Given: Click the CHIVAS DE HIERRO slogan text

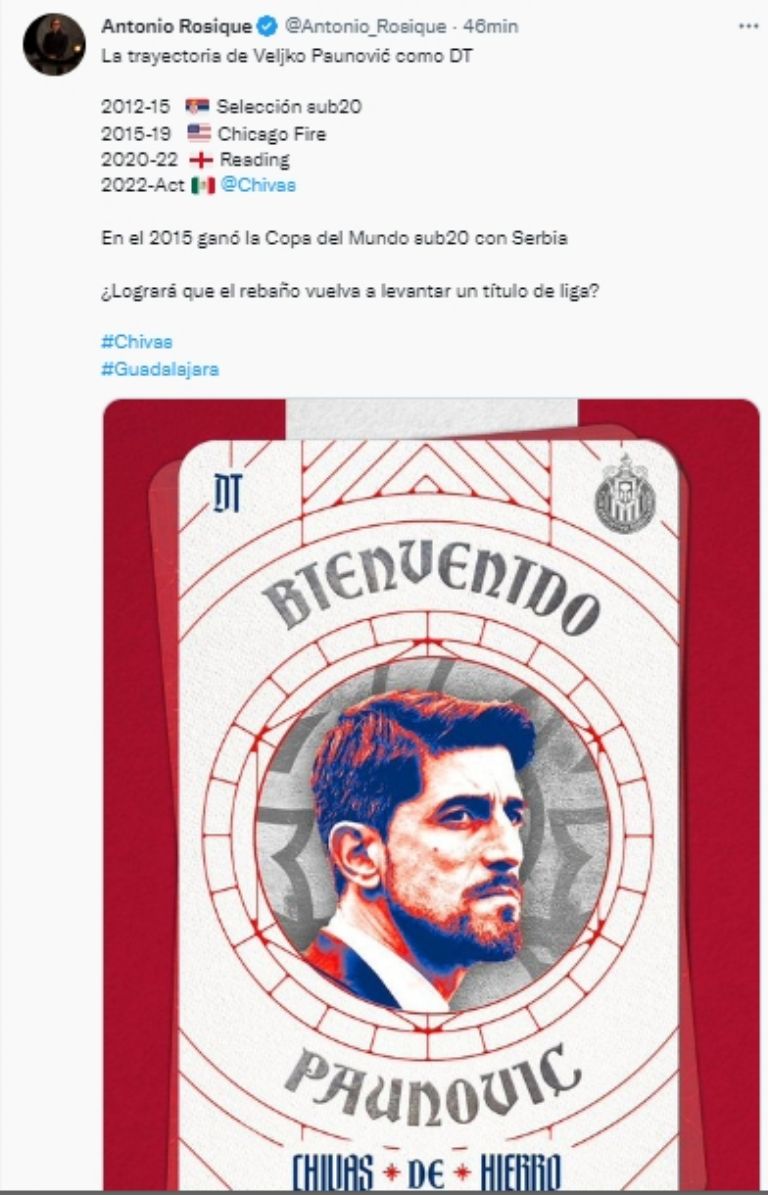Looking at the screenshot, I should 427,1171.
